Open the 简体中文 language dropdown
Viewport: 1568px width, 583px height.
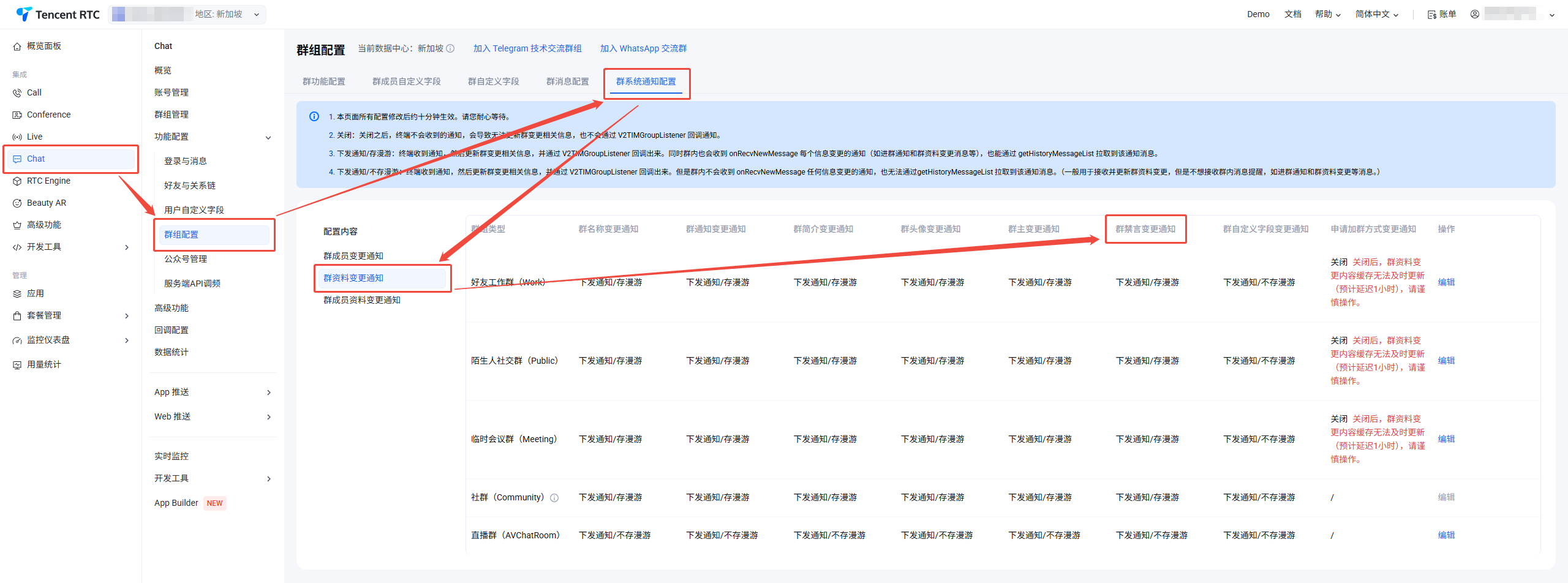click(x=1377, y=15)
